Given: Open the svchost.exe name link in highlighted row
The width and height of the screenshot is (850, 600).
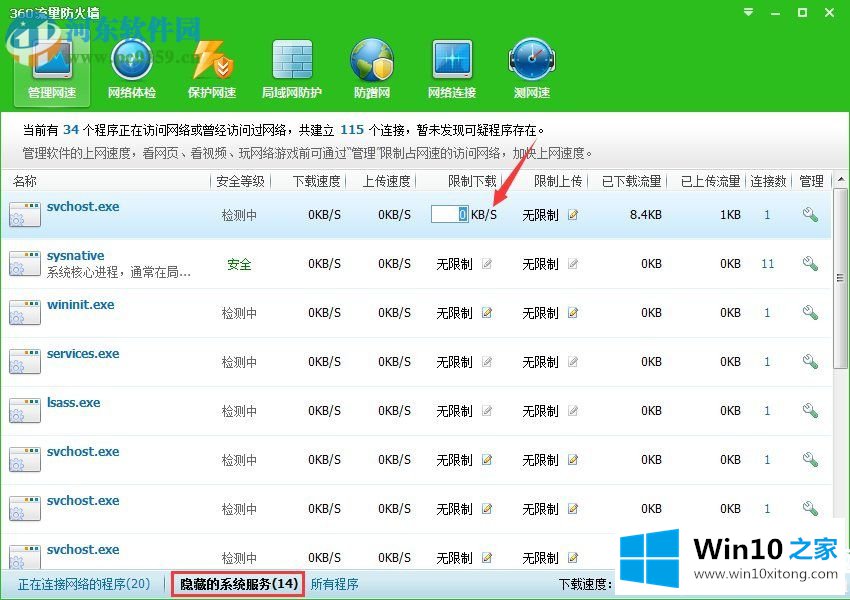Looking at the screenshot, I should click(x=83, y=207).
